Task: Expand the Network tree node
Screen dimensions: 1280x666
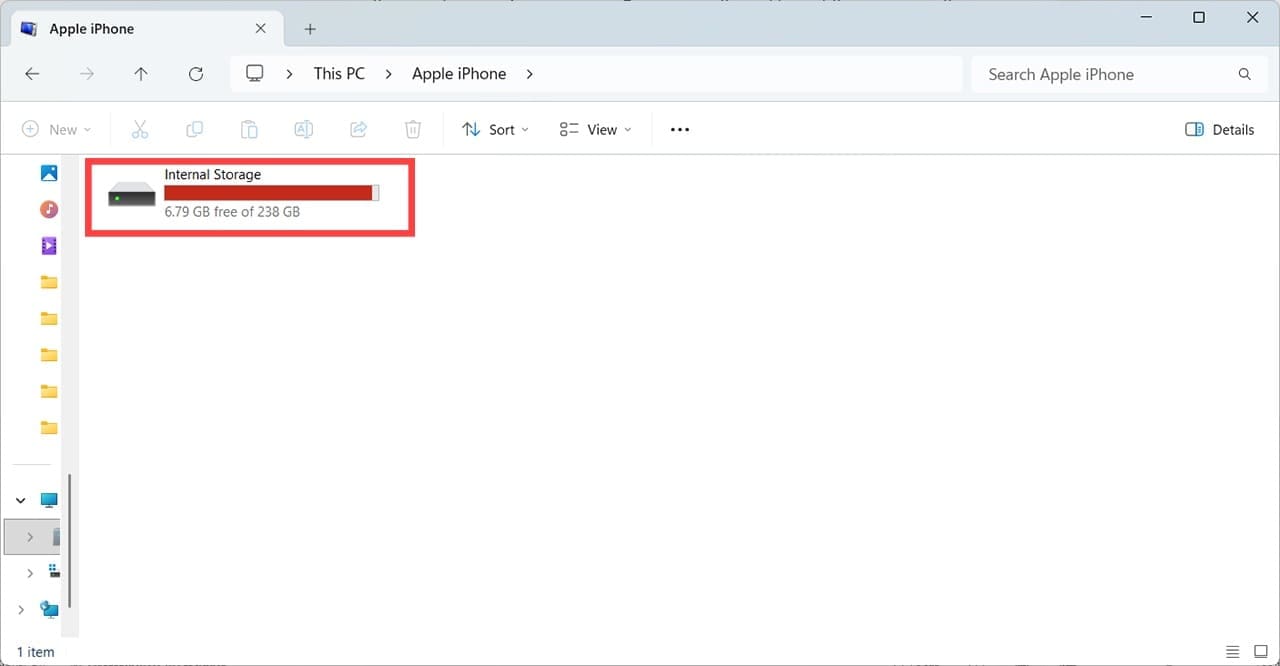Action: [x=21, y=608]
